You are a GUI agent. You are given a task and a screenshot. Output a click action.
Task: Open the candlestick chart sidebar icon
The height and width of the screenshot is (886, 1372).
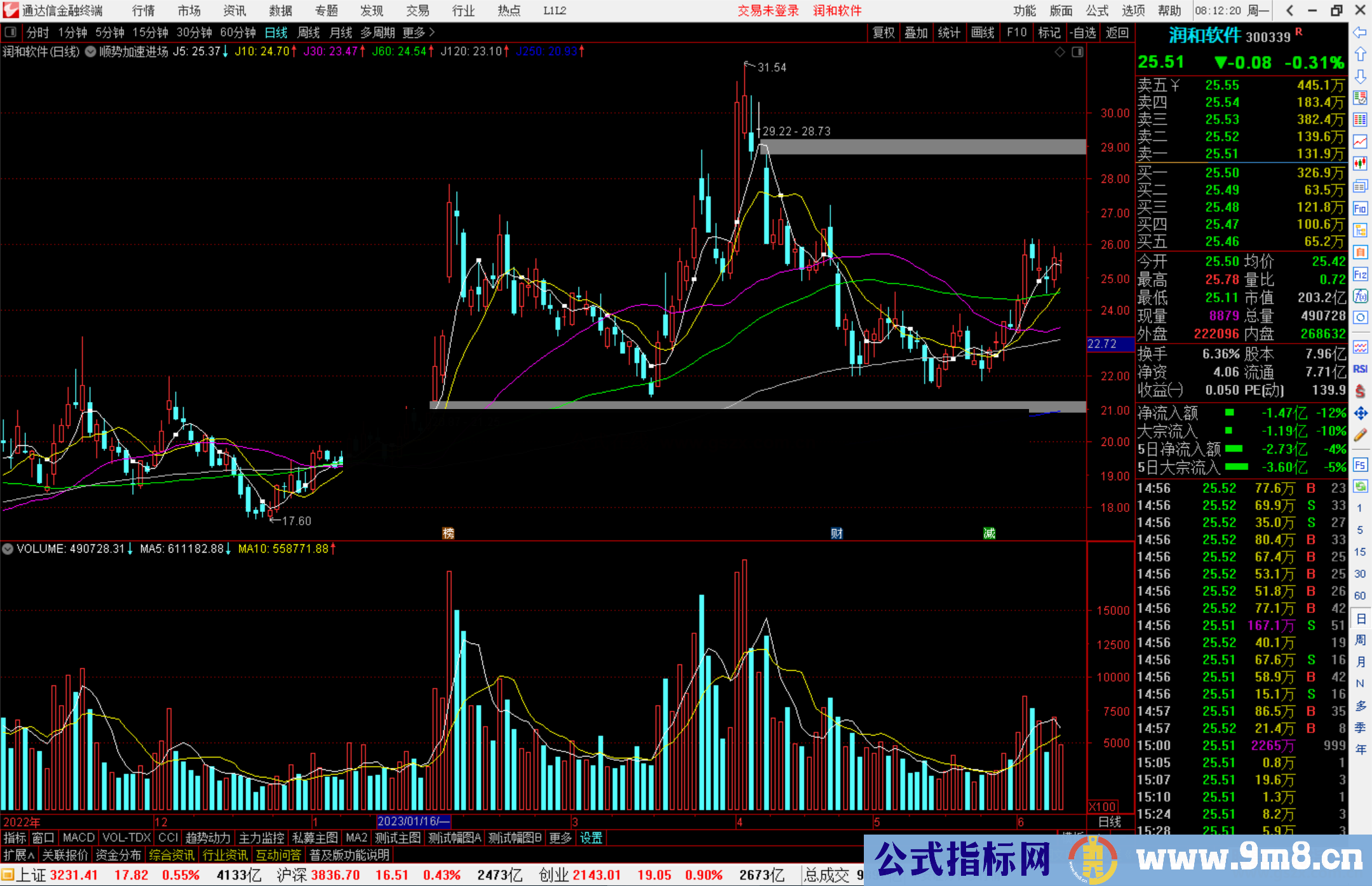[1360, 163]
